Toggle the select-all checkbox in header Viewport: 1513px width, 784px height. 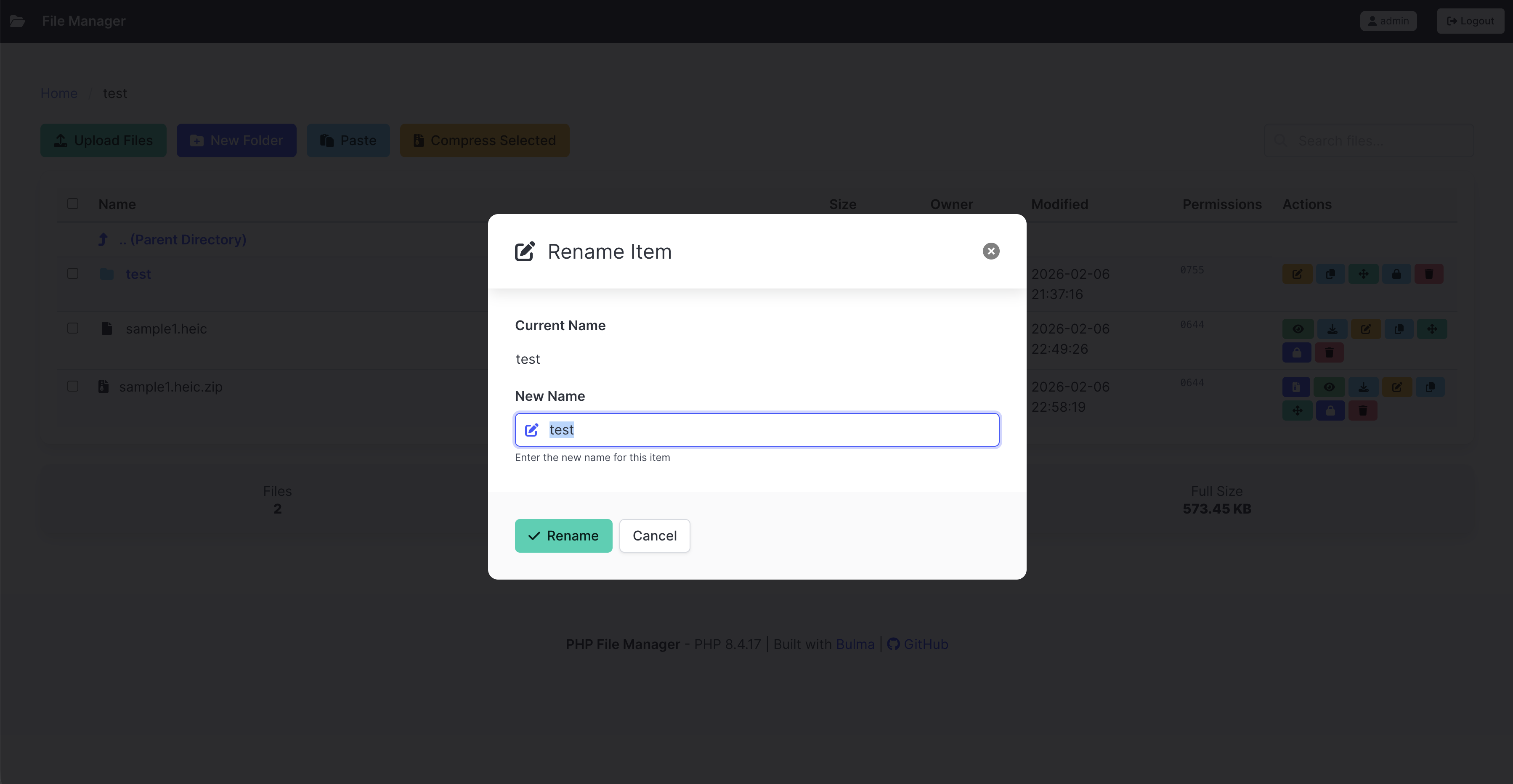(x=73, y=204)
